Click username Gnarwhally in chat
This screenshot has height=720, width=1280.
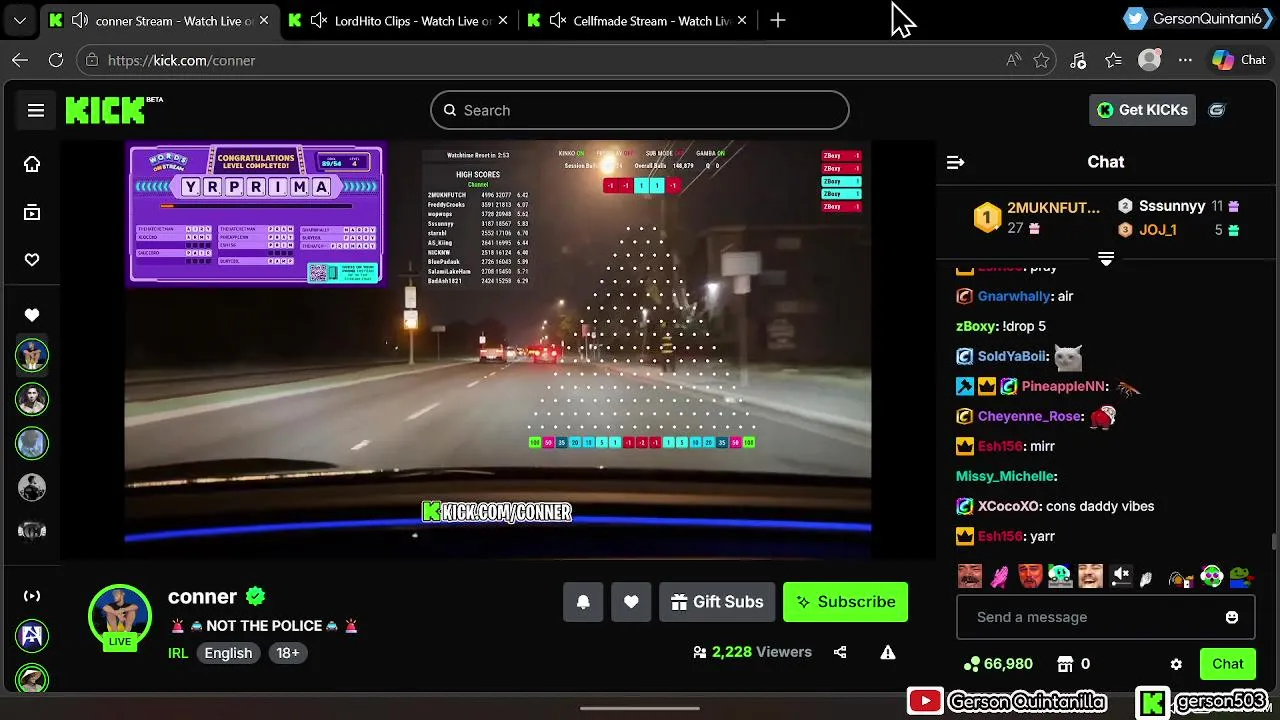pyautogui.click(x=1014, y=296)
